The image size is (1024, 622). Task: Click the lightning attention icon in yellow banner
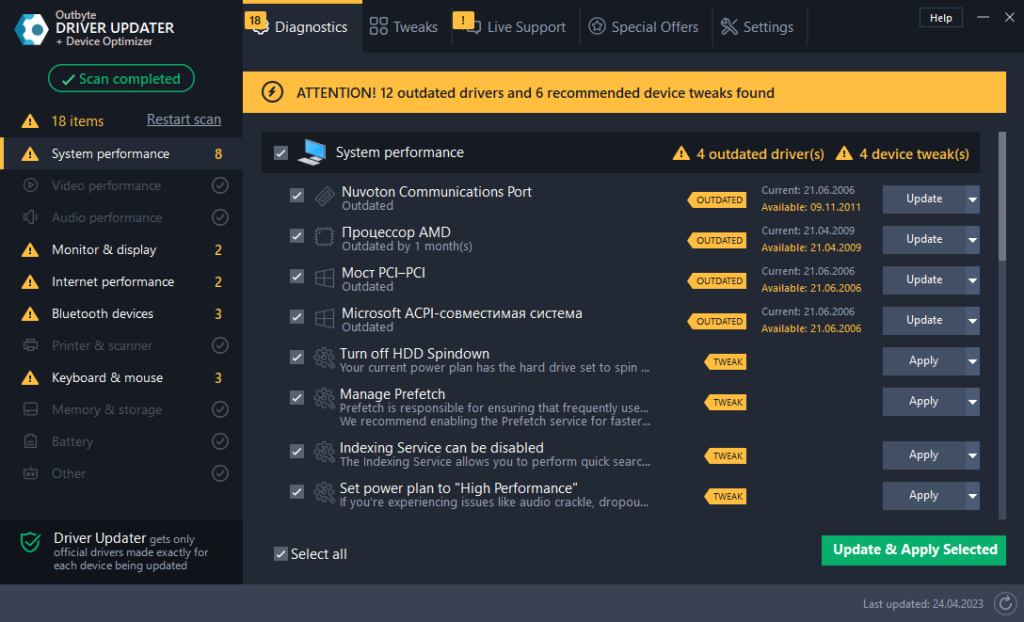tap(272, 92)
